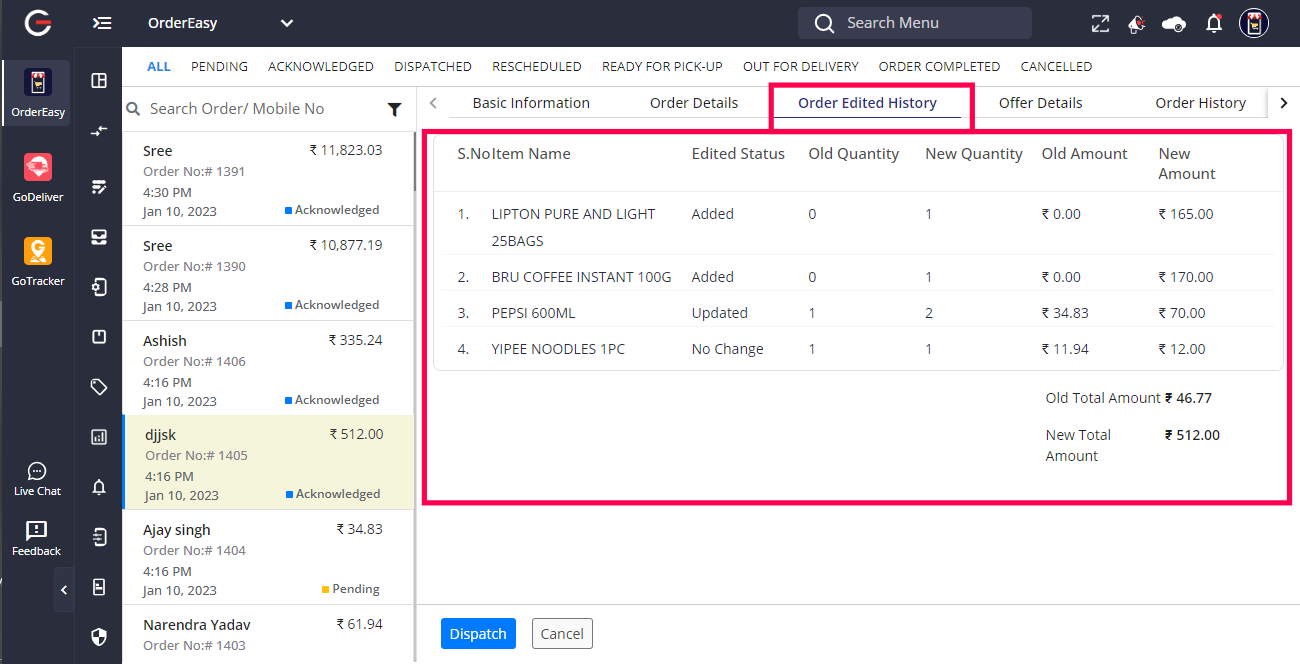Expand the OrderEasy store dropdown
This screenshot has width=1300, height=664.
pyautogui.click(x=287, y=23)
